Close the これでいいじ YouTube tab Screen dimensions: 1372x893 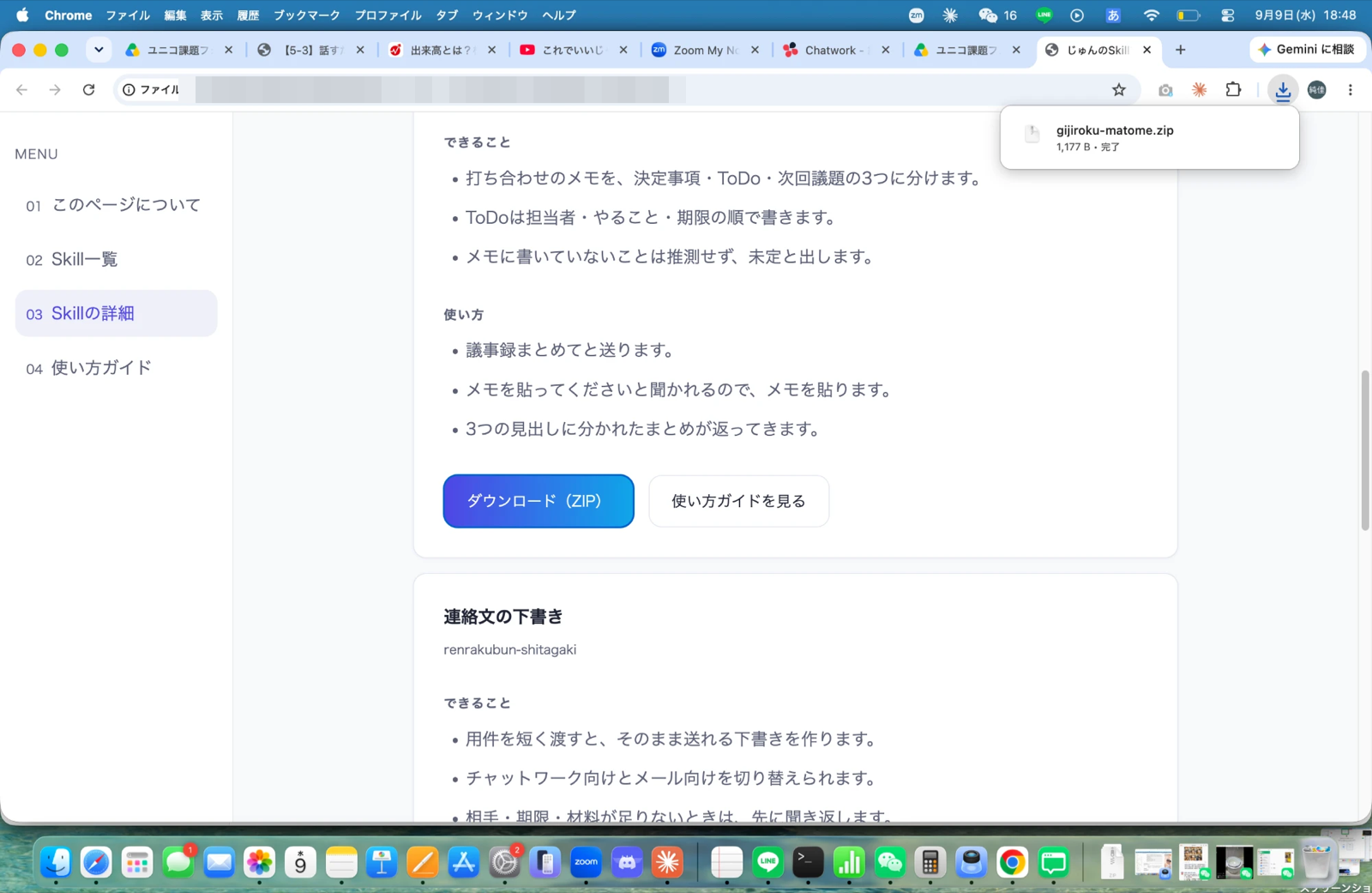[623, 50]
